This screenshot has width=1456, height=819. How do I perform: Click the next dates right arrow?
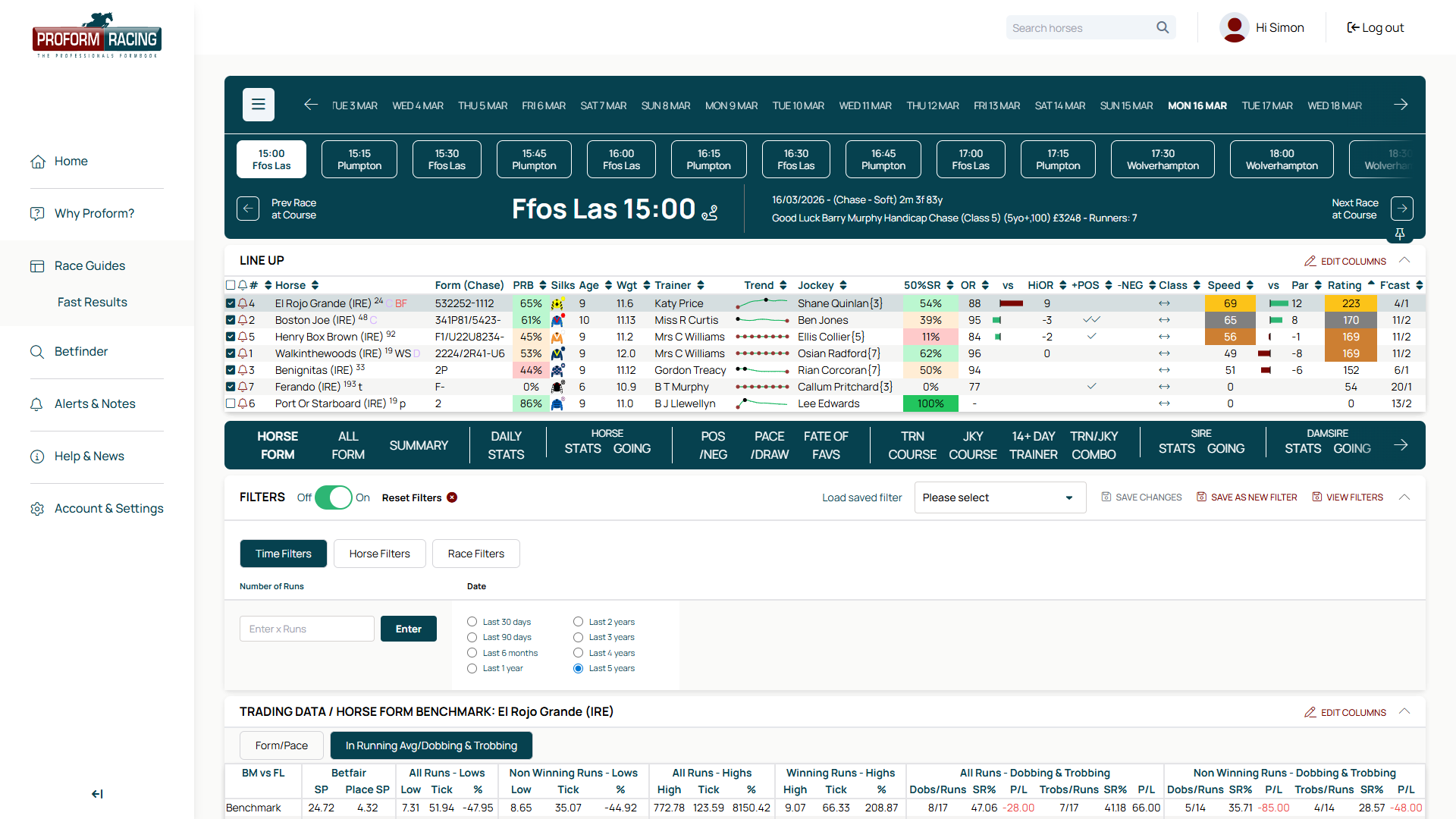1401,105
